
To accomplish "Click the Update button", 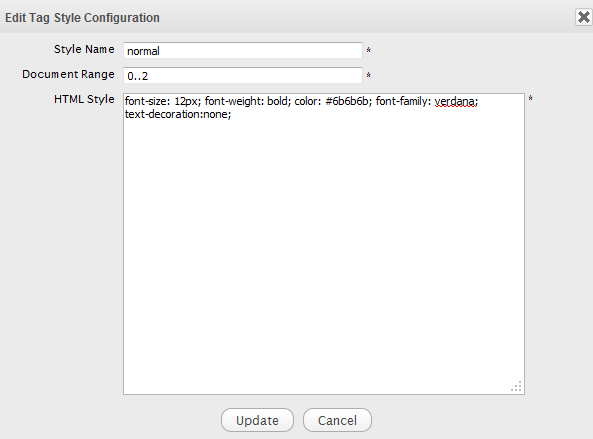I will pos(257,420).
